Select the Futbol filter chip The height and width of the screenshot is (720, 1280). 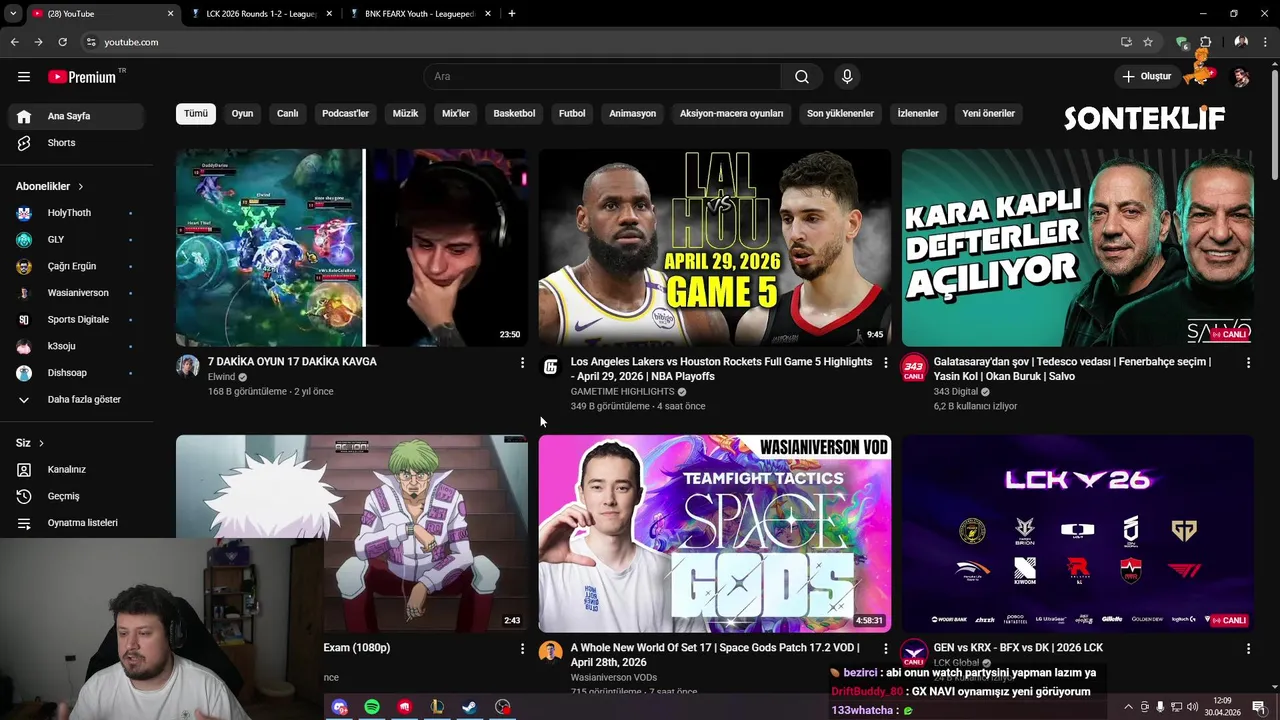coord(572,113)
